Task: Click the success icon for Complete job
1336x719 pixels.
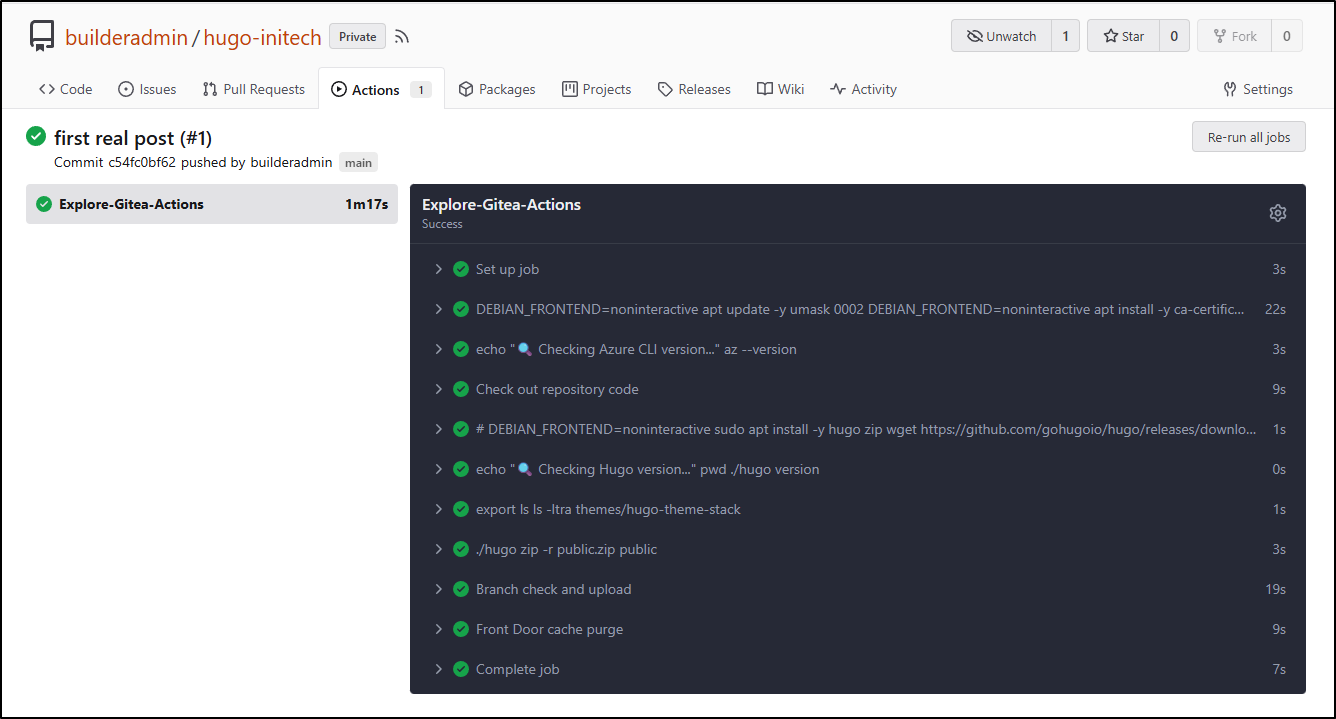Action: pos(461,669)
